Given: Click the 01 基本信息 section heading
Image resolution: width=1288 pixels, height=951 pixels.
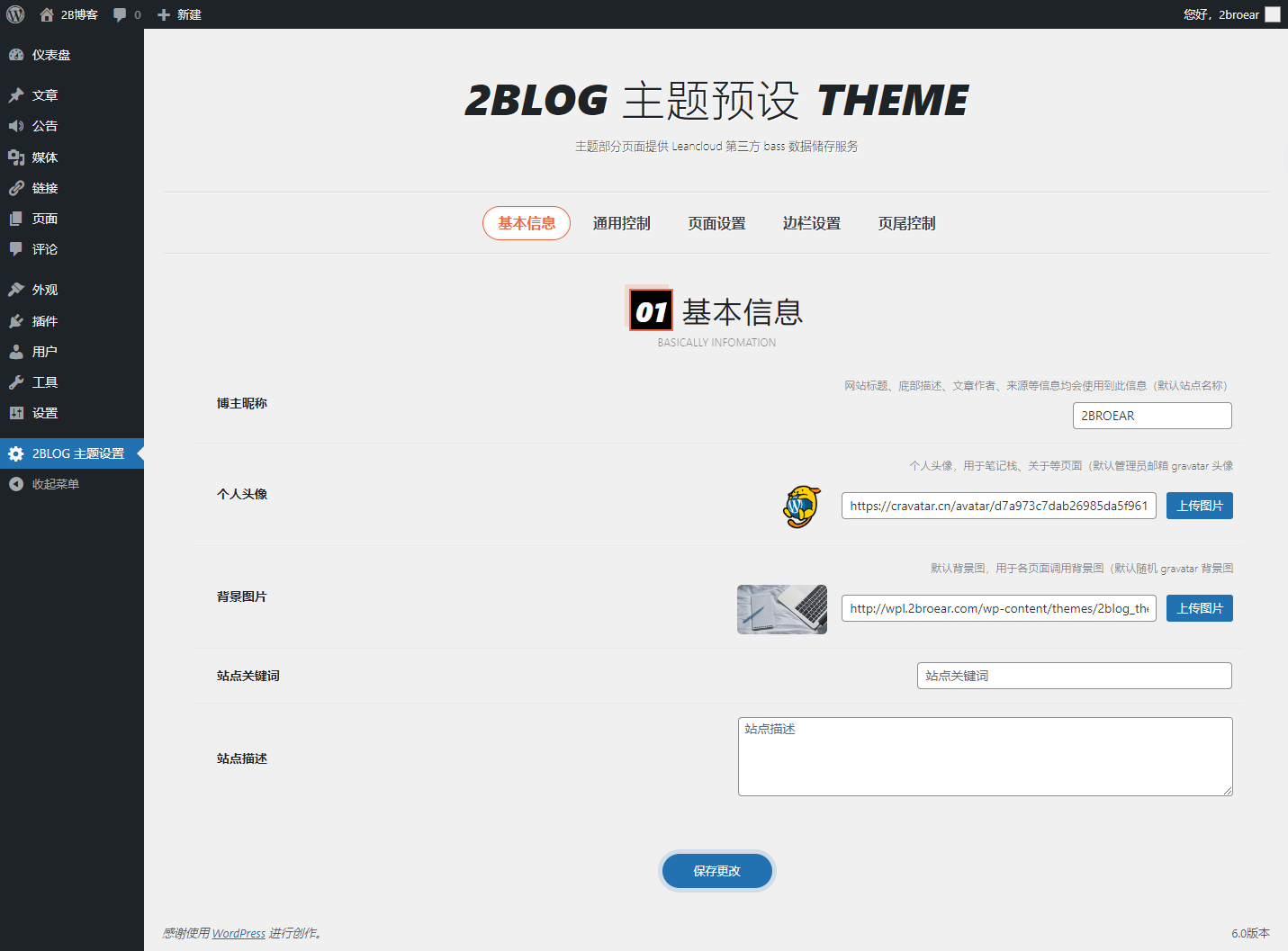Looking at the screenshot, I should [x=716, y=310].
